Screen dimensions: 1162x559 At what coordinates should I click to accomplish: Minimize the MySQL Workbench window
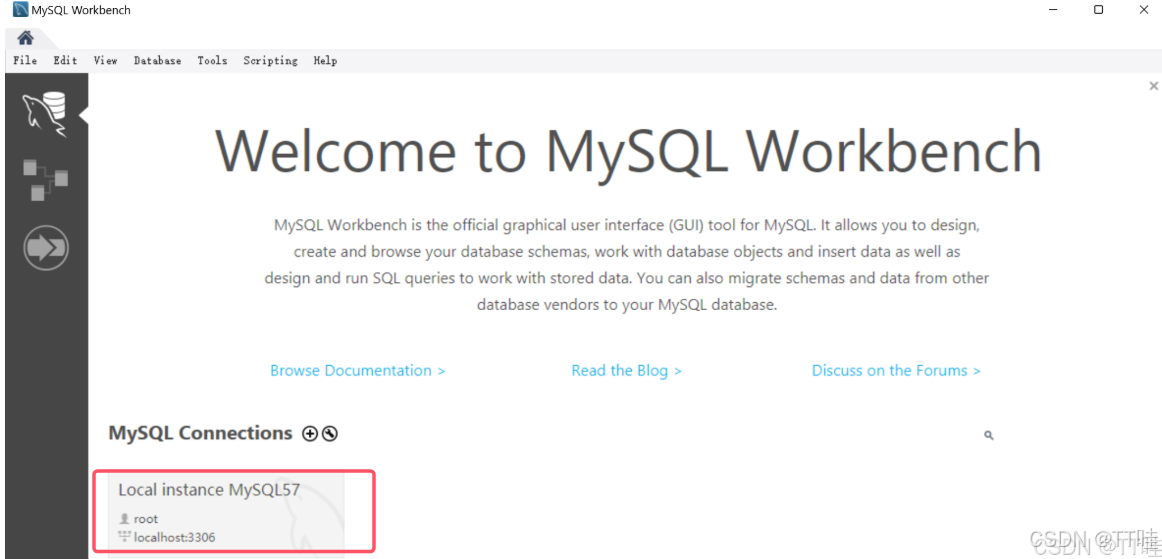pos(1054,10)
